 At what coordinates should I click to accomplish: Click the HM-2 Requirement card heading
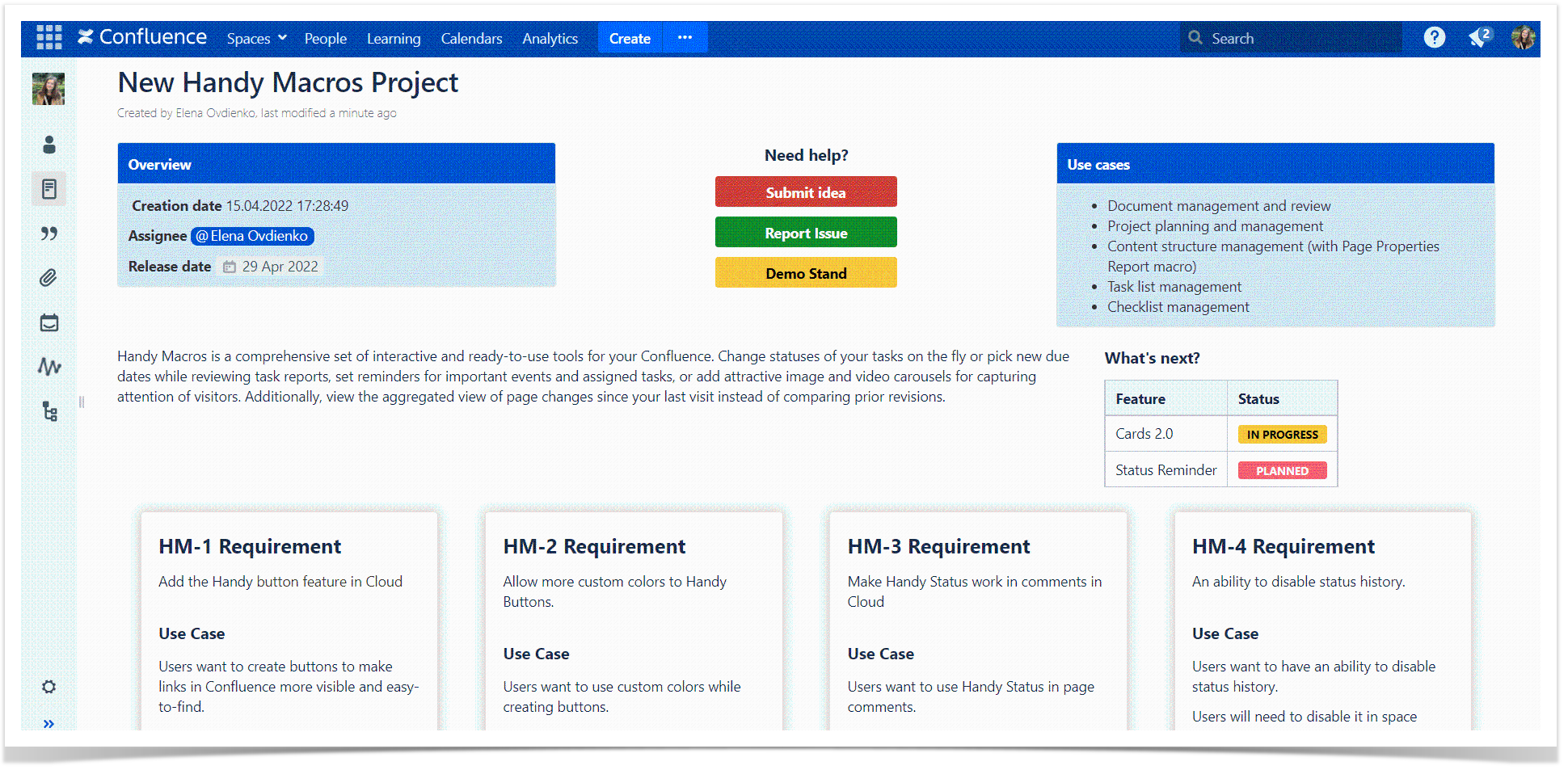coord(594,546)
